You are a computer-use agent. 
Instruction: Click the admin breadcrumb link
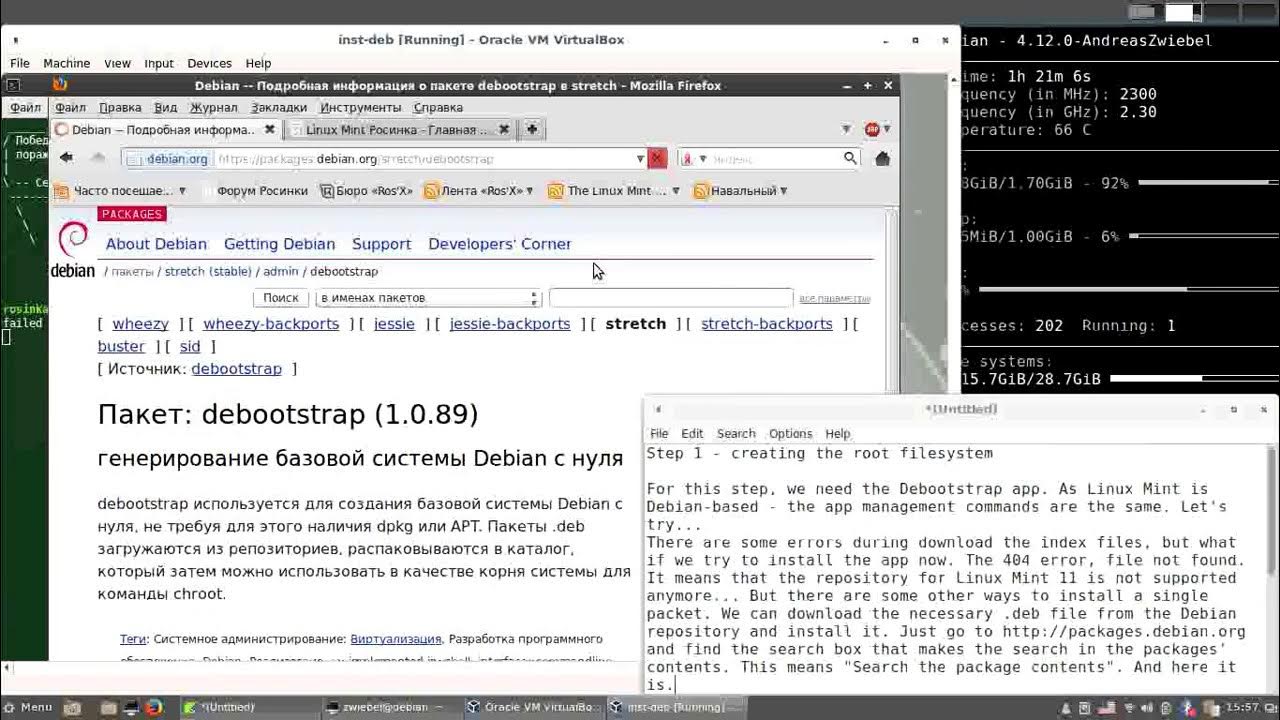[x=281, y=271]
